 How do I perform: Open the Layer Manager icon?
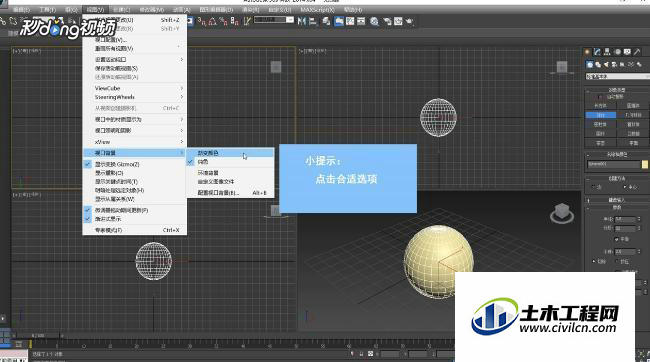coord(326,21)
